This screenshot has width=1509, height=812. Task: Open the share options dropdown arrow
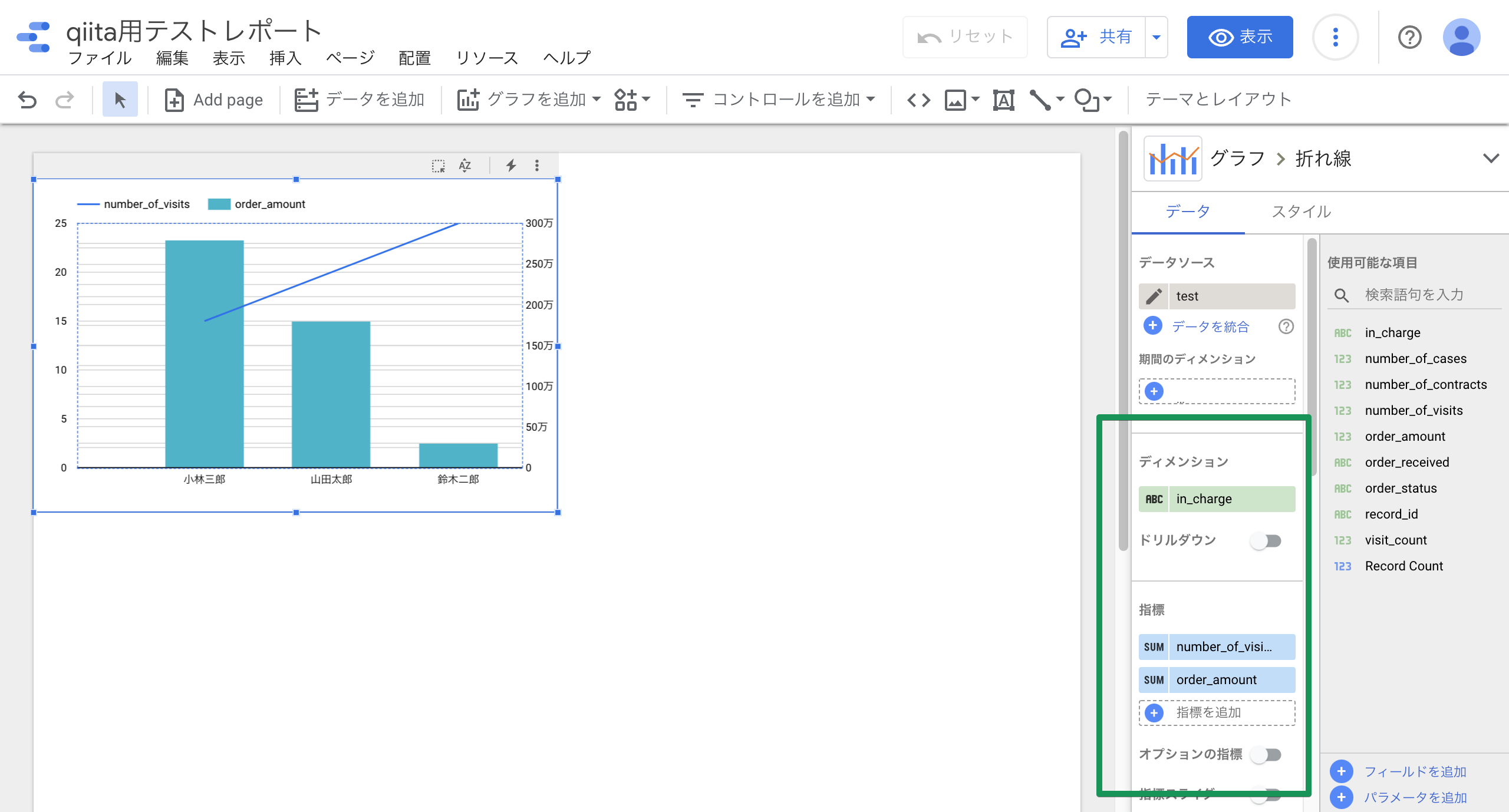1157,37
